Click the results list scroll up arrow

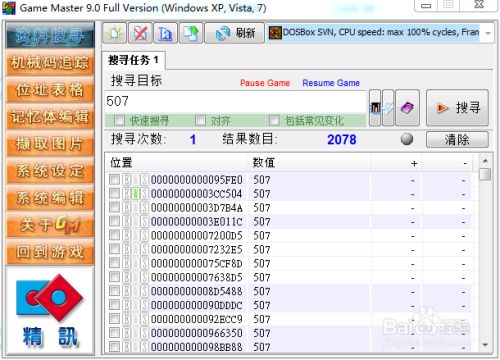485,161
